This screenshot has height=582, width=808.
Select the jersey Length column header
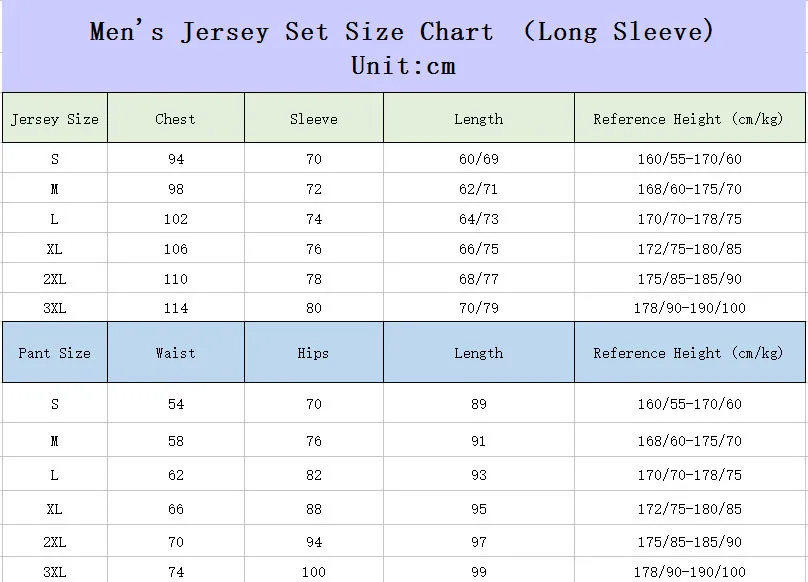click(x=479, y=118)
